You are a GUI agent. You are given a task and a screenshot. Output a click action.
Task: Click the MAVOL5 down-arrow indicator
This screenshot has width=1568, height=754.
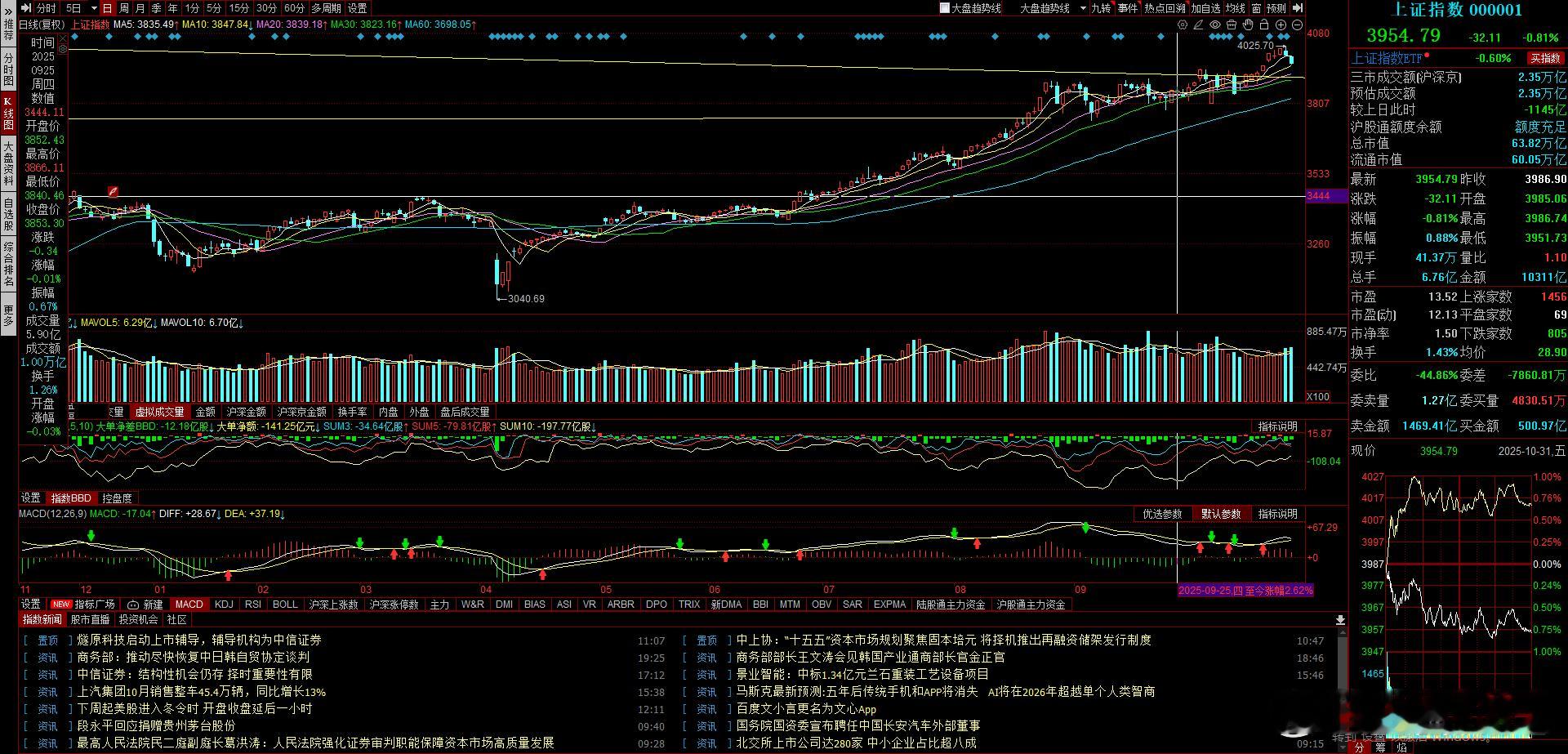(x=155, y=323)
